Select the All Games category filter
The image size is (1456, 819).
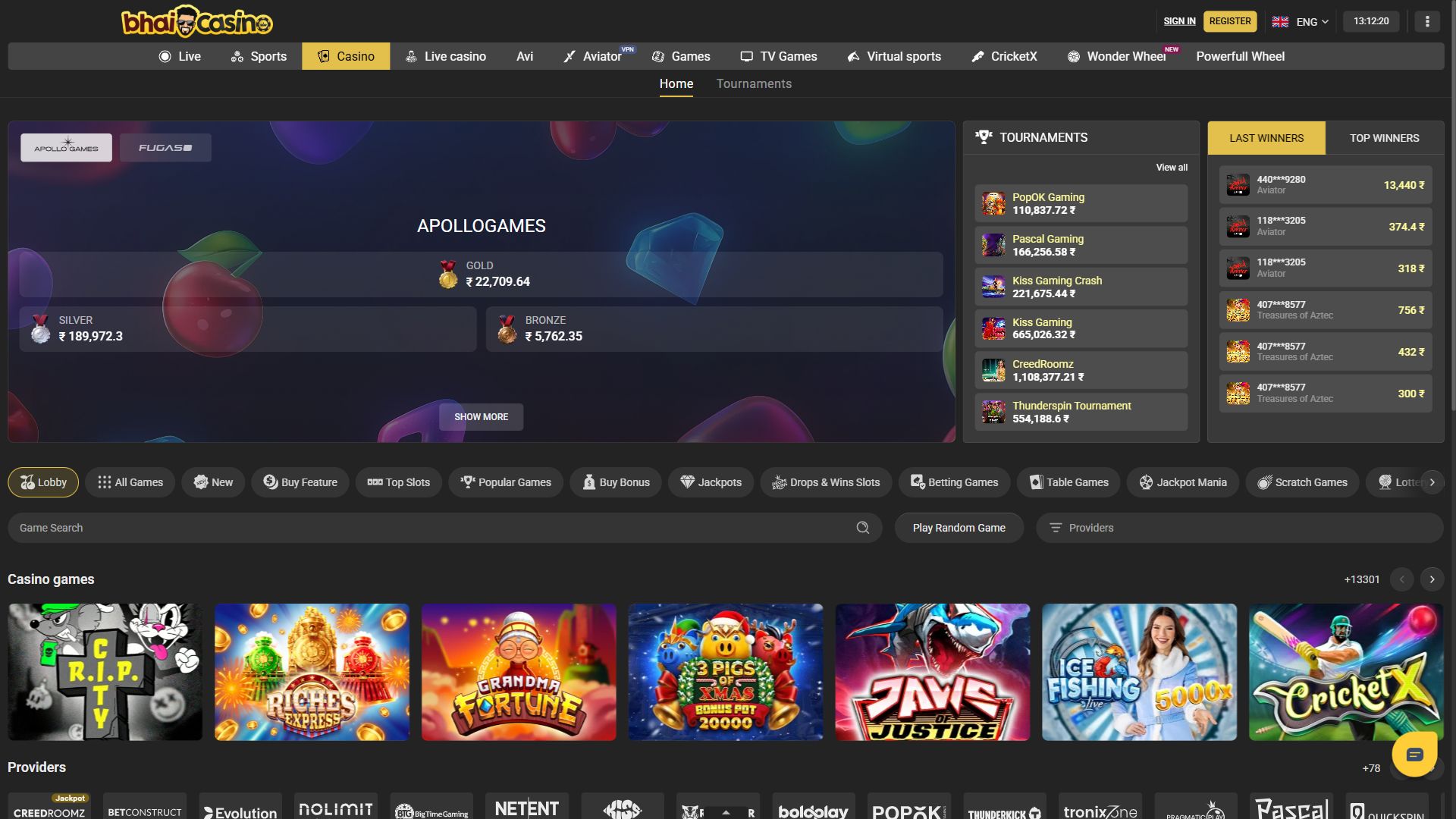pyautogui.click(x=130, y=482)
